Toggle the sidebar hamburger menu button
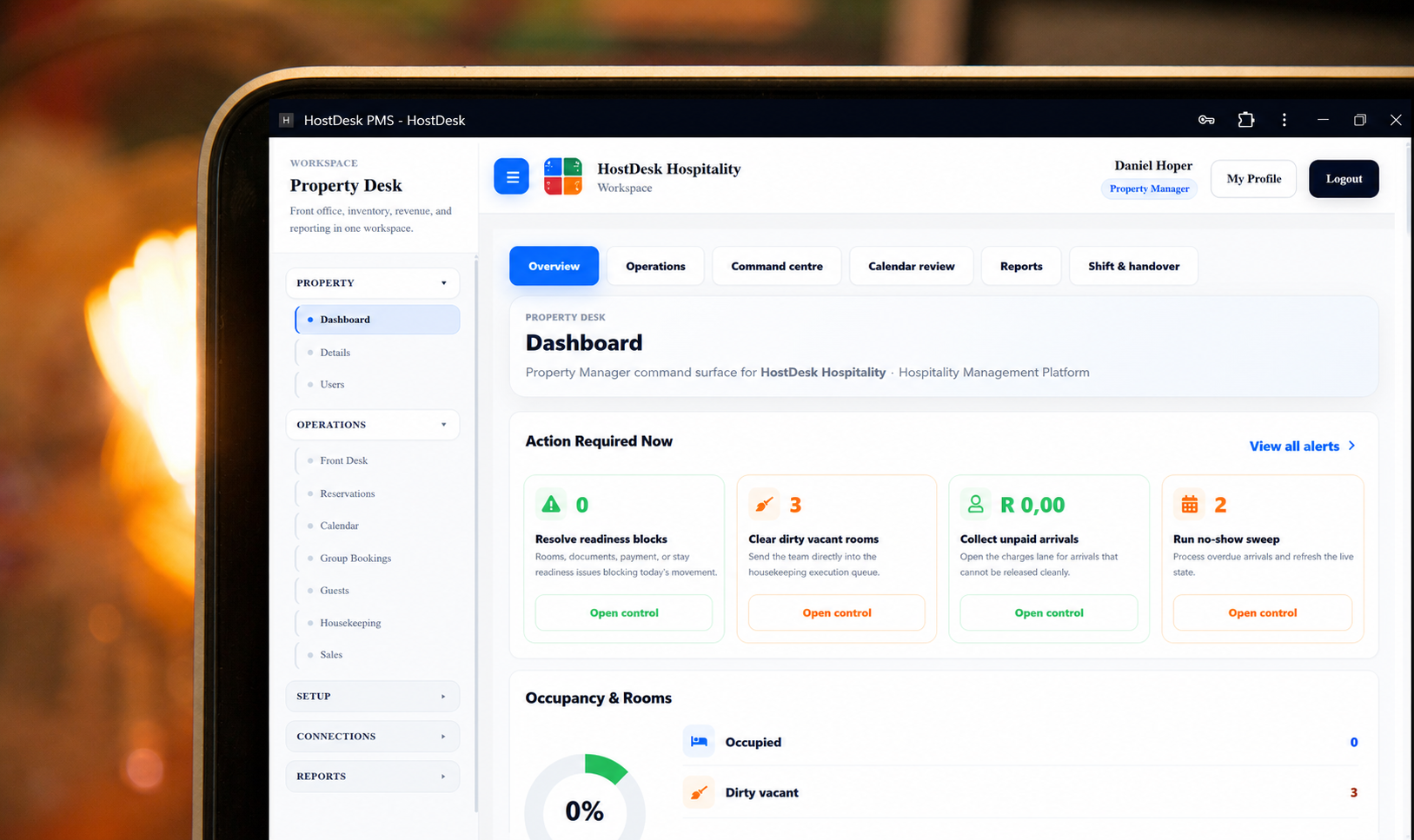The height and width of the screenshot is (840, 1414). point(512,176)
